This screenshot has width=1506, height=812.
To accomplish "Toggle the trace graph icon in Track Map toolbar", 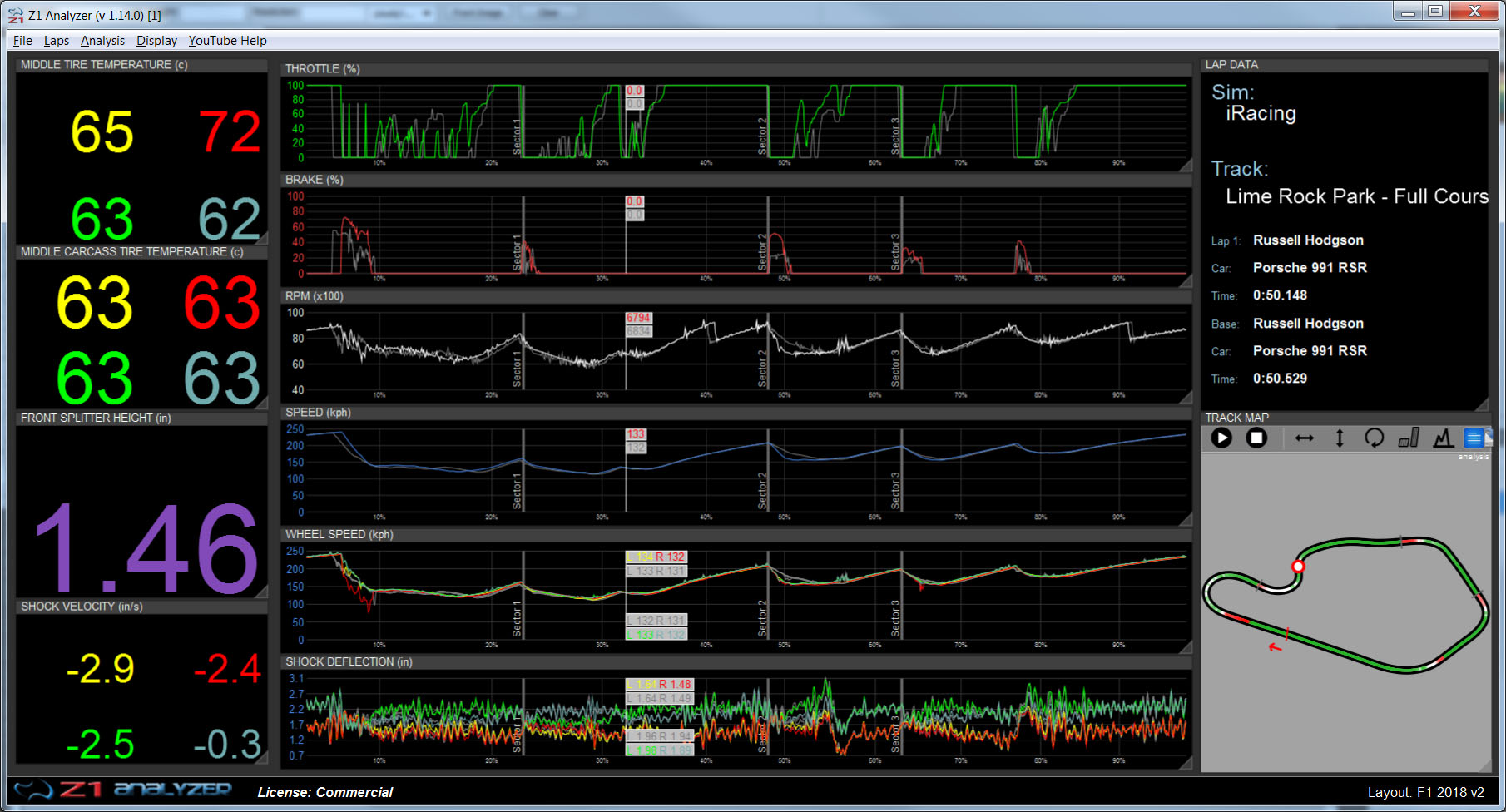I will click(x=1444, y=438).
